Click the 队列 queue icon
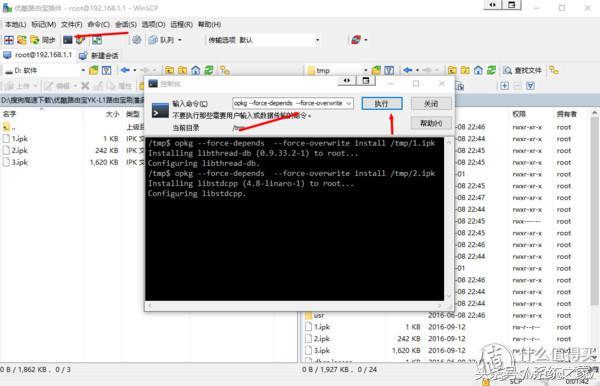Screen dimensions: 600x386 (153, 40)
